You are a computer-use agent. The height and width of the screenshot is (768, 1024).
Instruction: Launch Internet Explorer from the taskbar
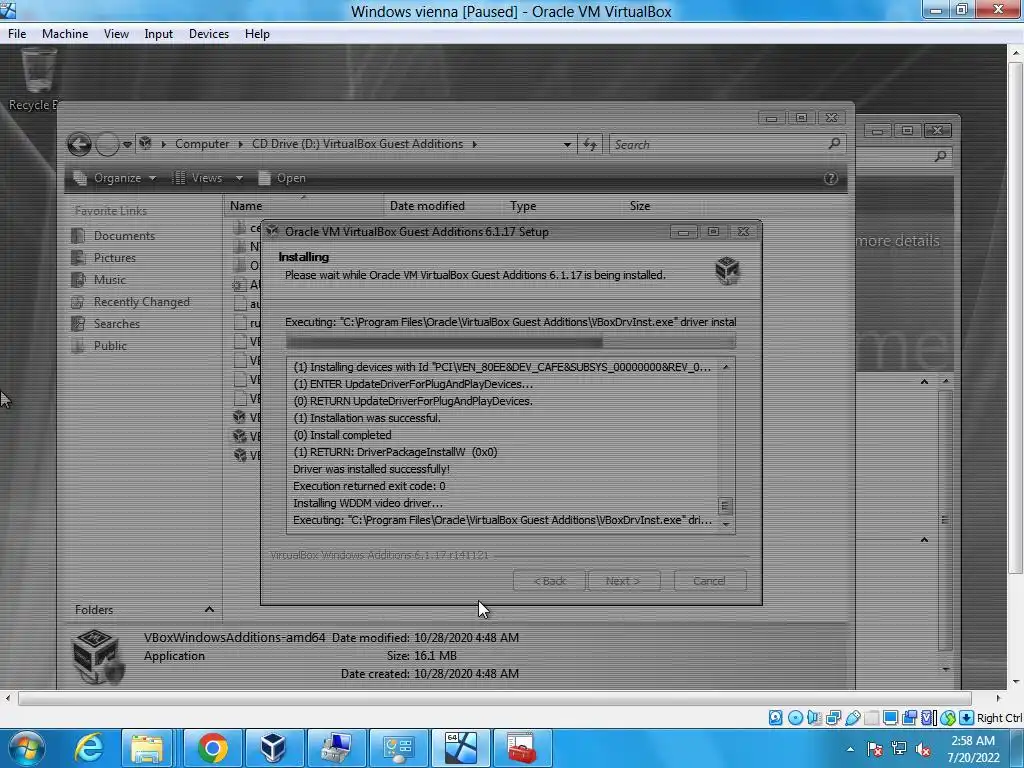[89, 748]
